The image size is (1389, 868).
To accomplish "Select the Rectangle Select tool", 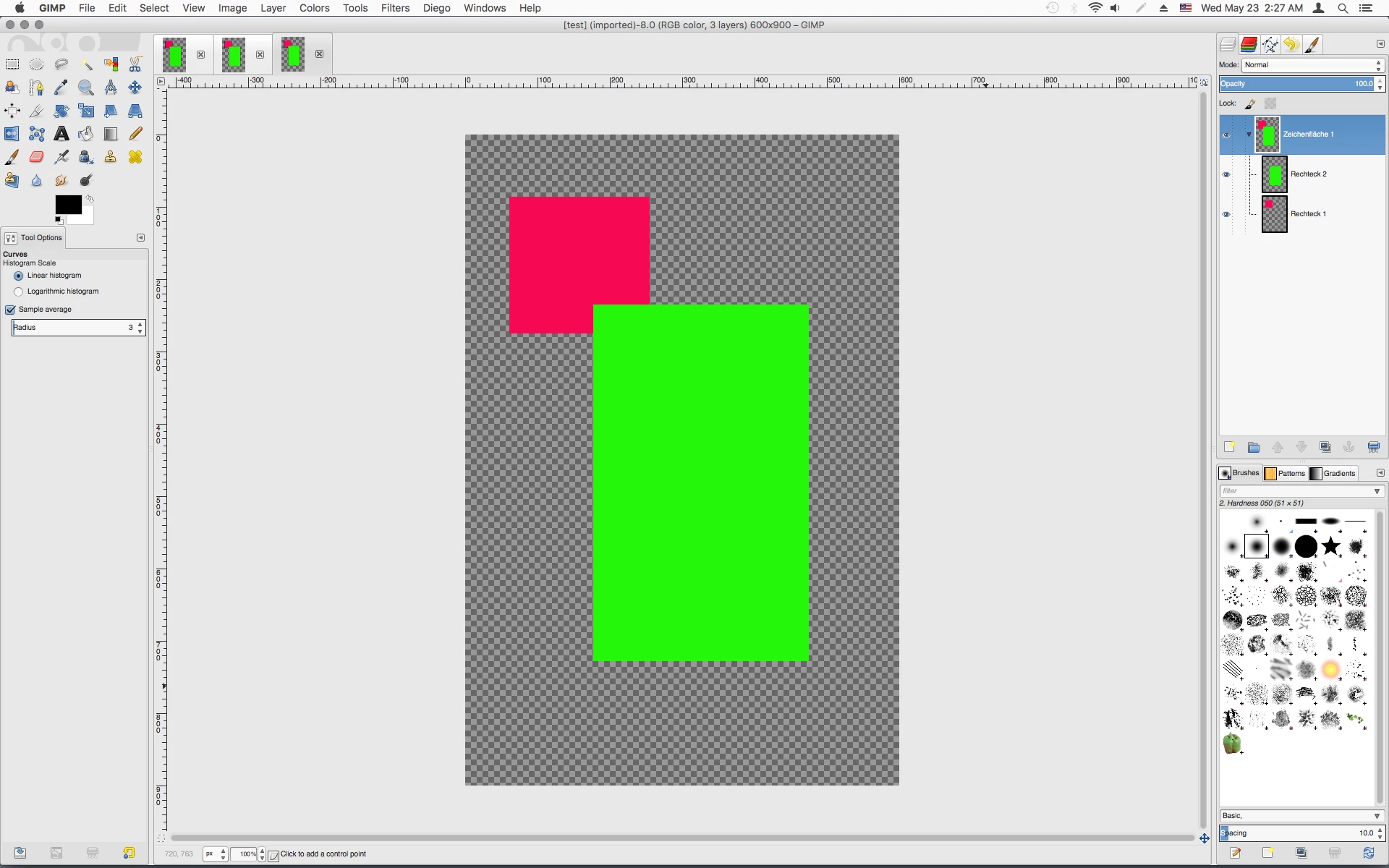I will click(x=12, y=64).
